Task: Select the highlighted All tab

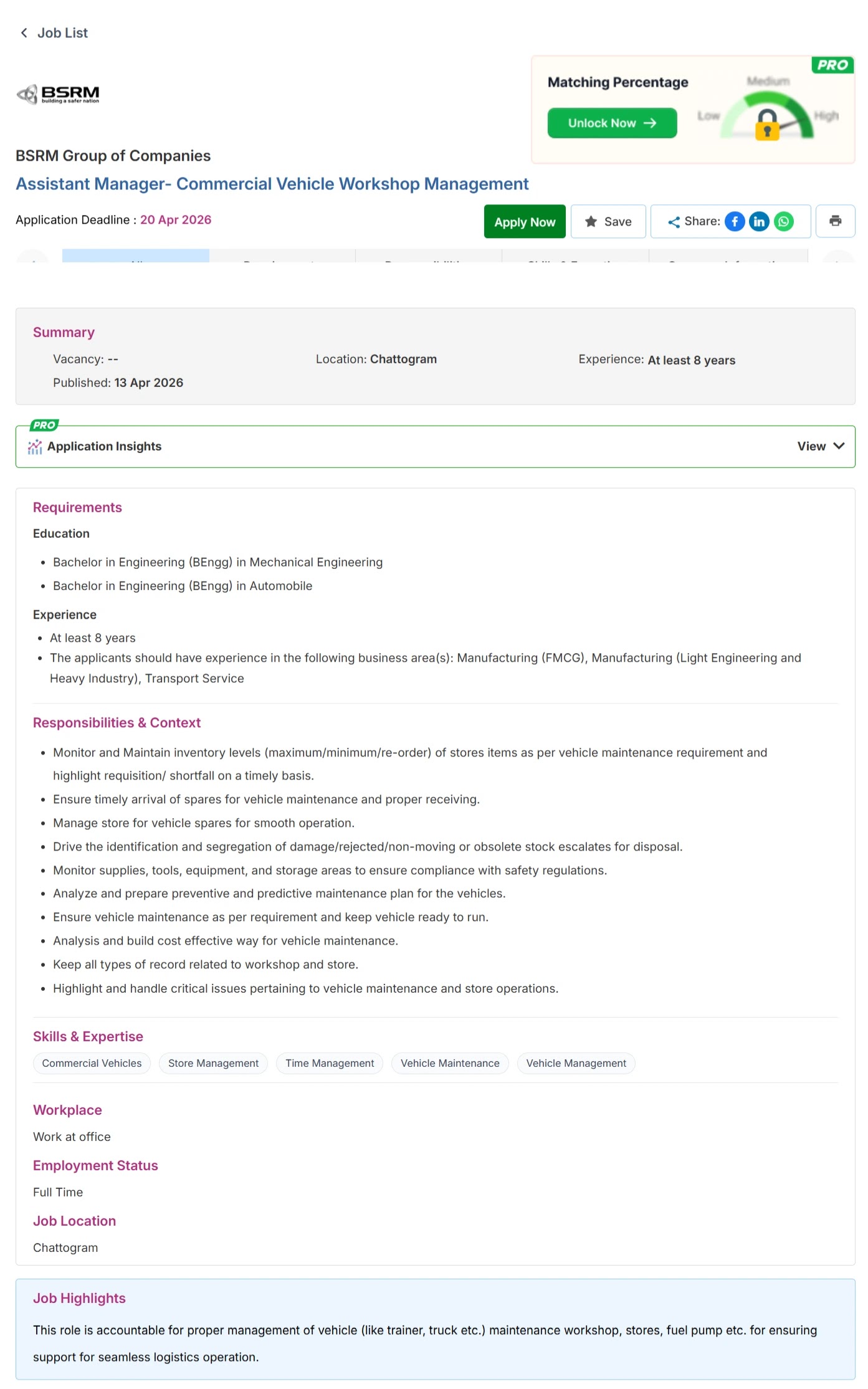Action: pyautogui.click(x=135, y=256)
